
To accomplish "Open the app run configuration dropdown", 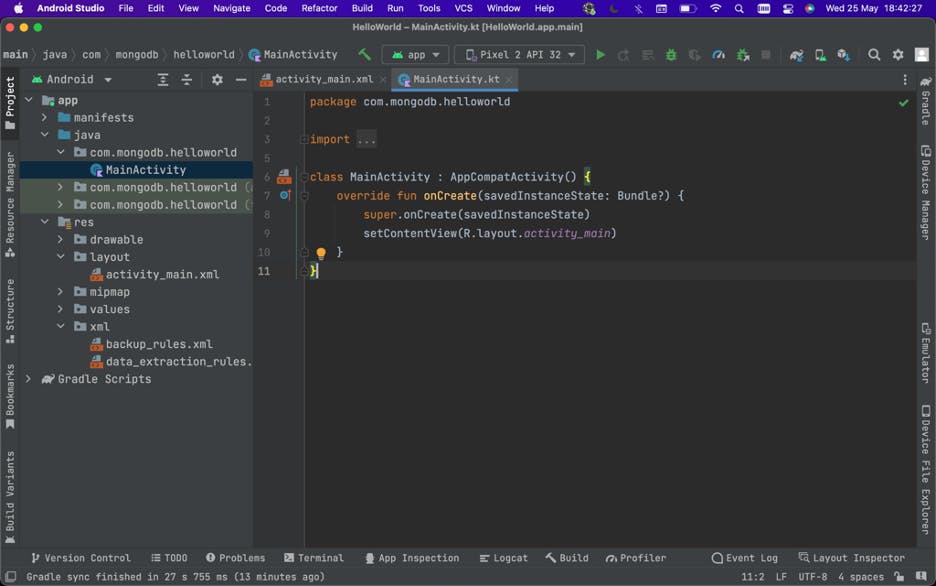I will (415, 55).
